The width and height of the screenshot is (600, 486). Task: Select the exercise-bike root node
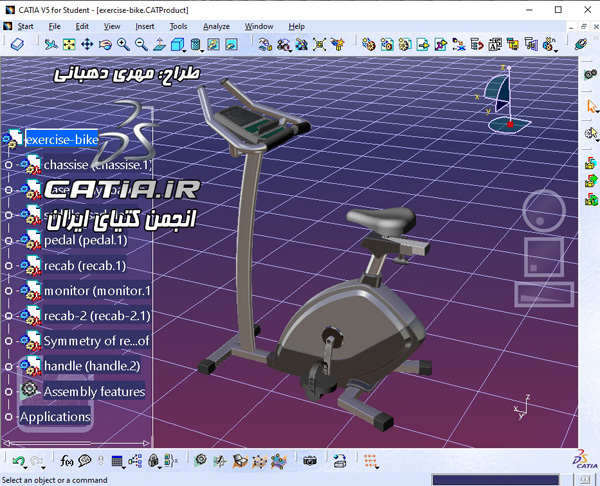coord(62,139)
